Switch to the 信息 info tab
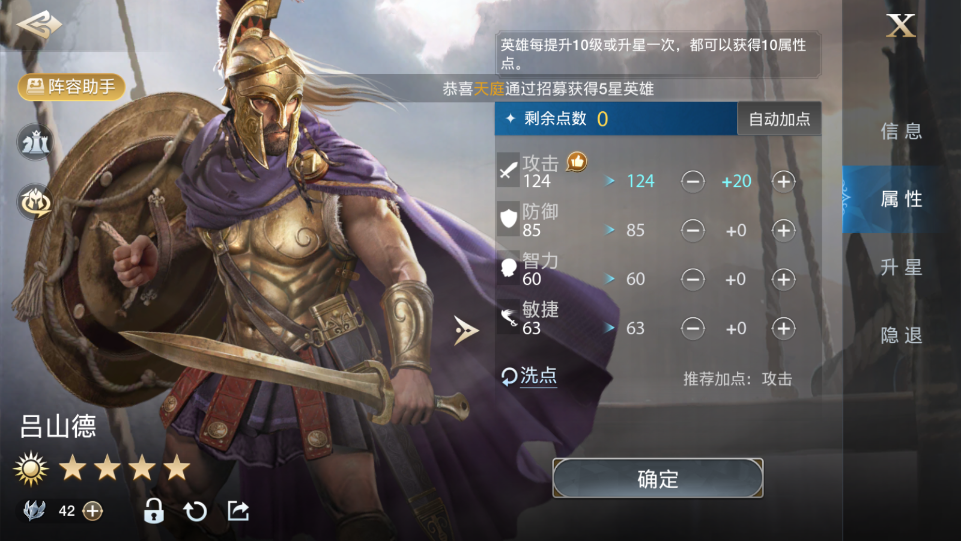This screenshot has height=541, width=961. [x=902, y=131]
